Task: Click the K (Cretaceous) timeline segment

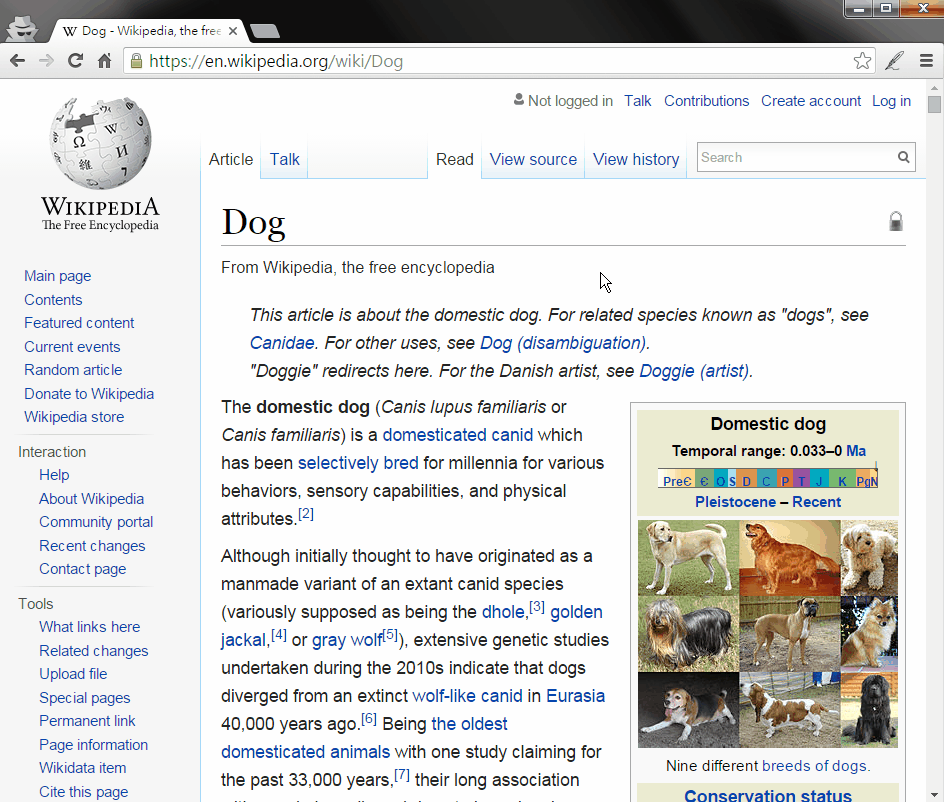Action: click(x=842, y=481)
